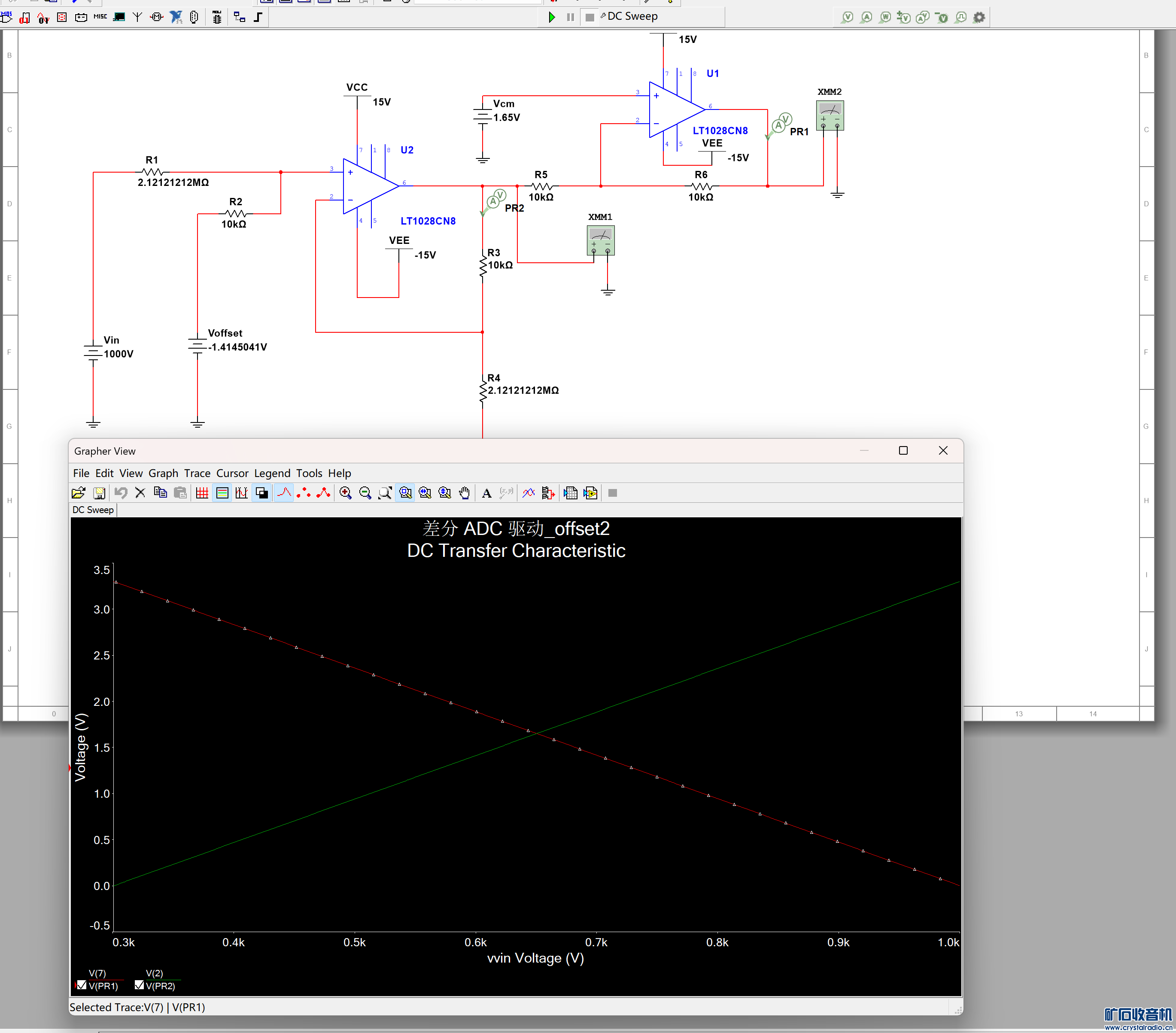Select the pan hand tool
Screen dimensions: 1176x1033
click(464, 493)
